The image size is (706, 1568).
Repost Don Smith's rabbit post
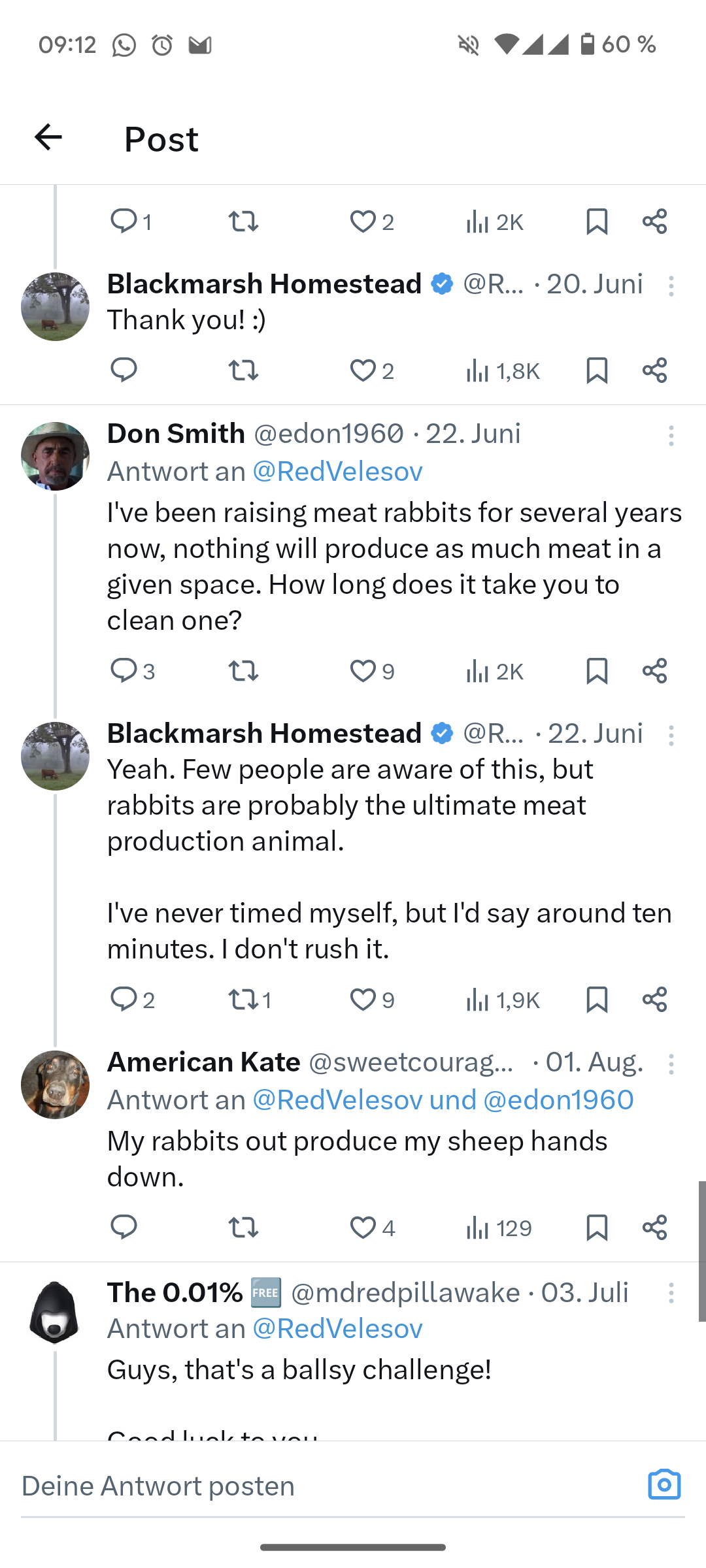pos(243,671)
